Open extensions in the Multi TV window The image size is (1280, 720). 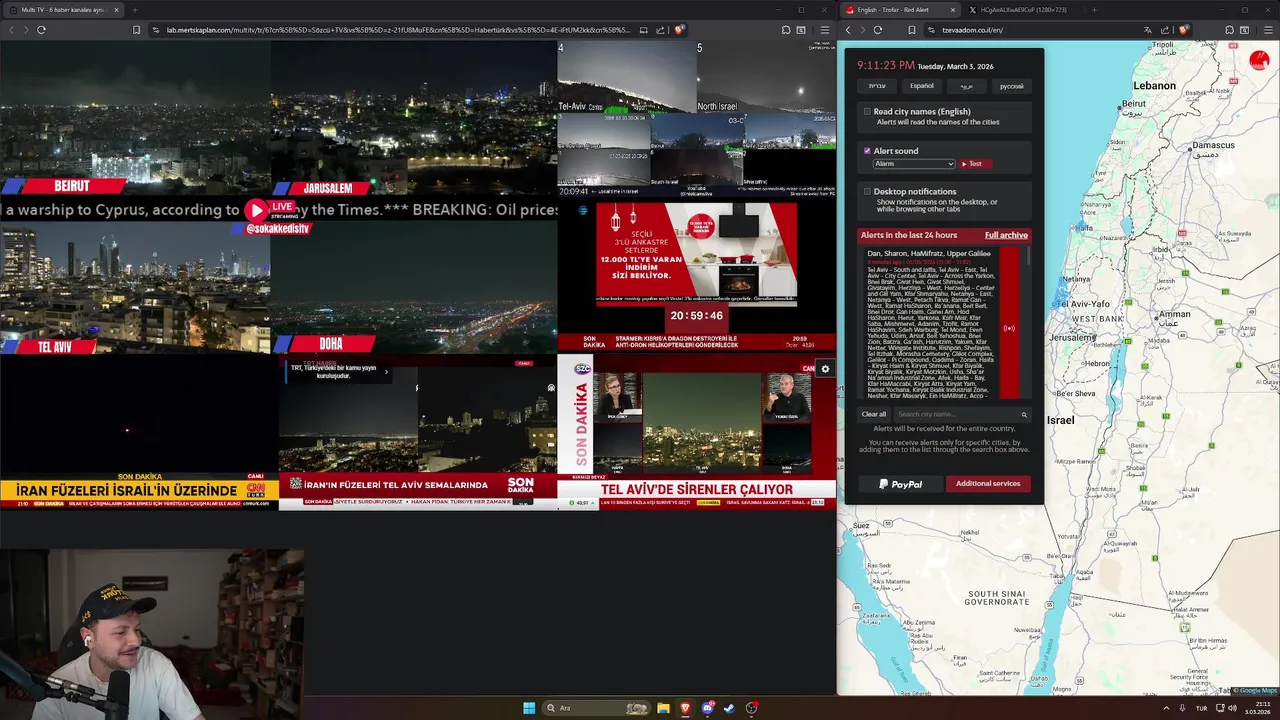pyautogui.click(x=786, y=30)
